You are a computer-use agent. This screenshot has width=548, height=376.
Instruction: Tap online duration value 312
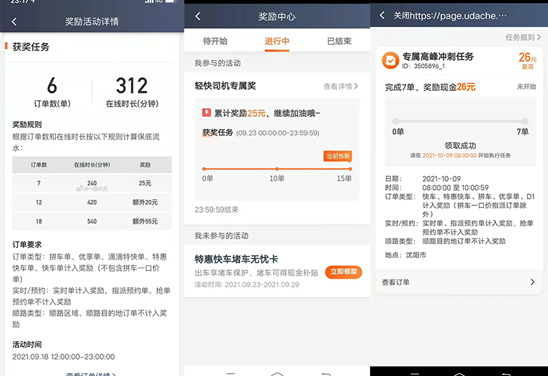pyautogui.click(x=132, y=85)
